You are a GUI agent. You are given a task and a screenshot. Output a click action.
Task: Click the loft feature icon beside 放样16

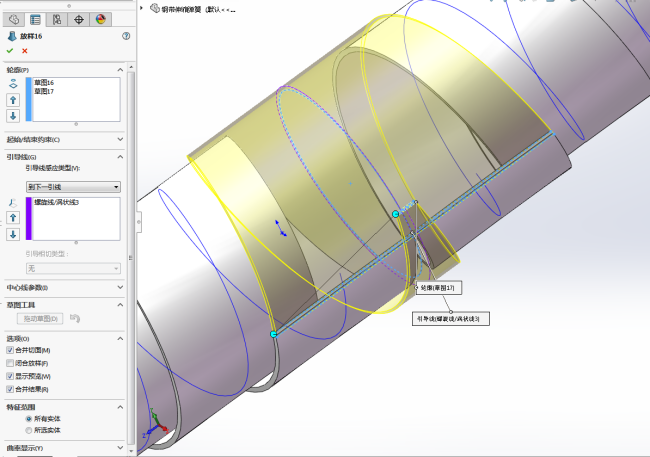point(12,36)
